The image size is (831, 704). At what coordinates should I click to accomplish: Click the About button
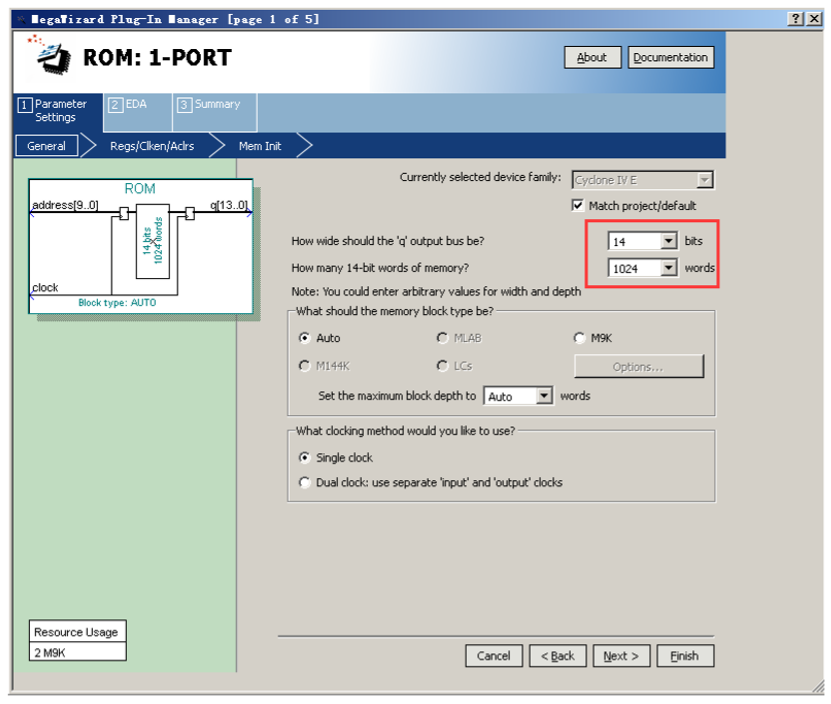[x=593, y=57]
